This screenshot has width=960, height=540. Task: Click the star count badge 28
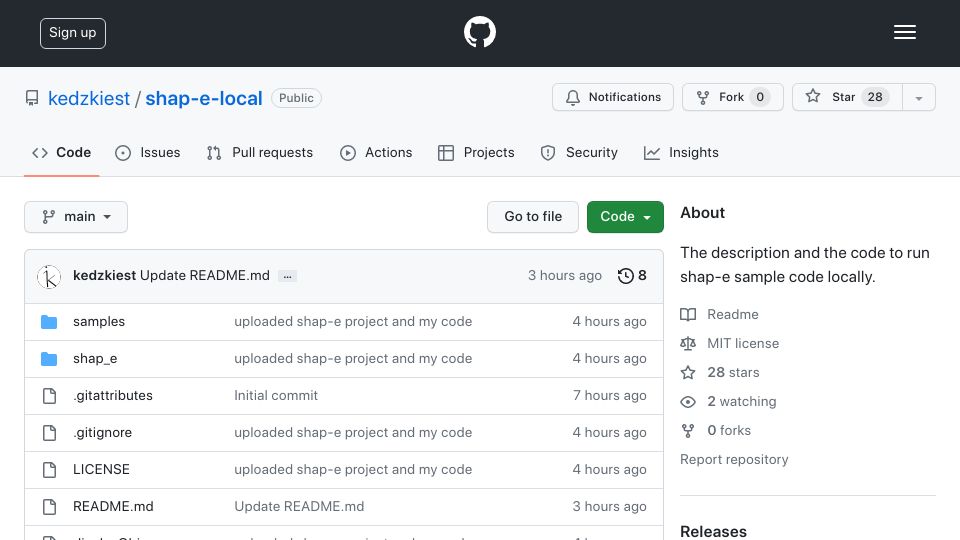tap(875, 97)
